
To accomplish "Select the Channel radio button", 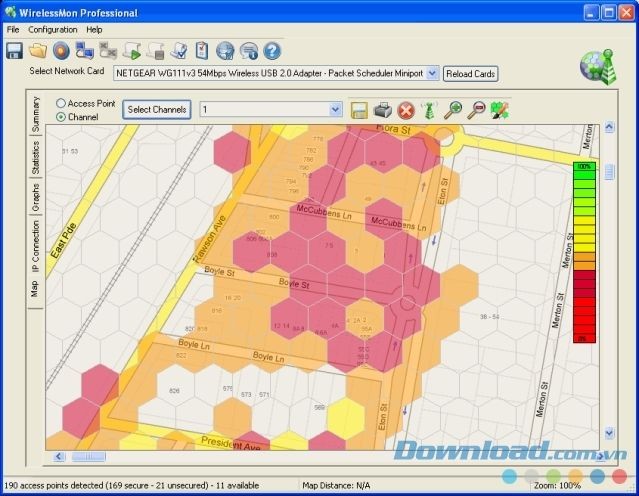I will pos(62,117).
